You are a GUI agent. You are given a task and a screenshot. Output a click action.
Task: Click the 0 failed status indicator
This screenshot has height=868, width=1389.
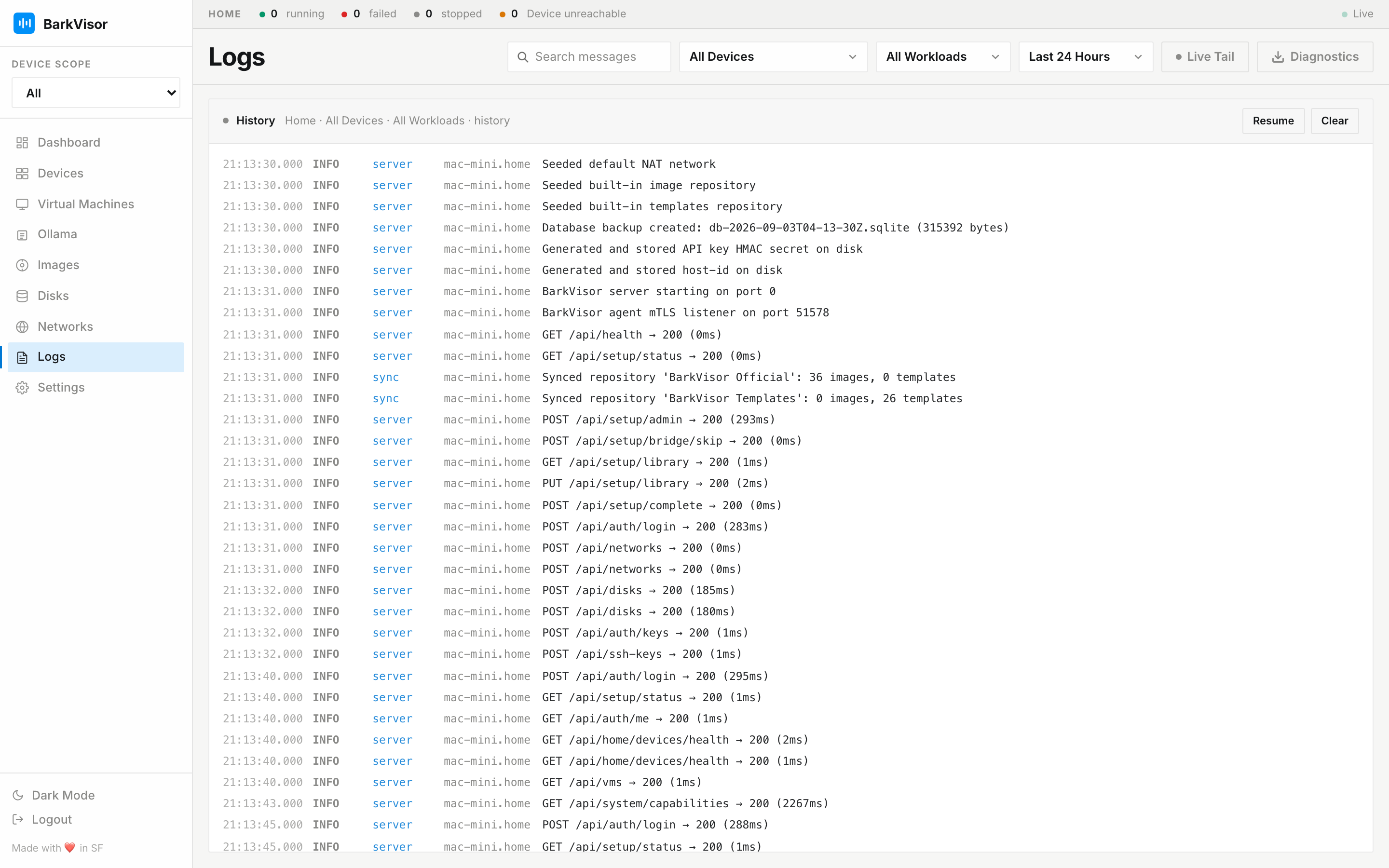coord(368,14)
